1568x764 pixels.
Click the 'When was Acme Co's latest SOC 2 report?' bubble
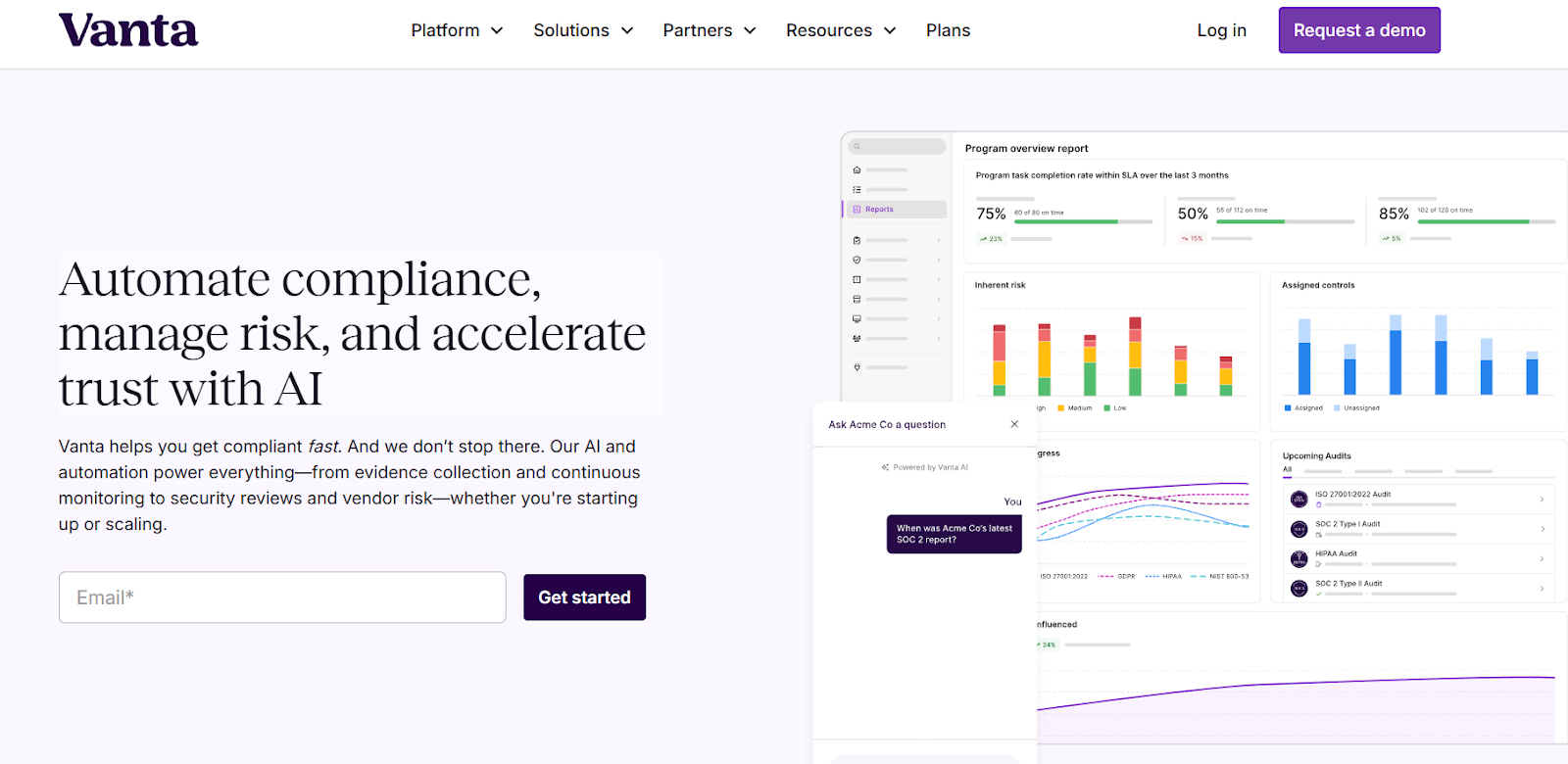(x=955, y=534)
